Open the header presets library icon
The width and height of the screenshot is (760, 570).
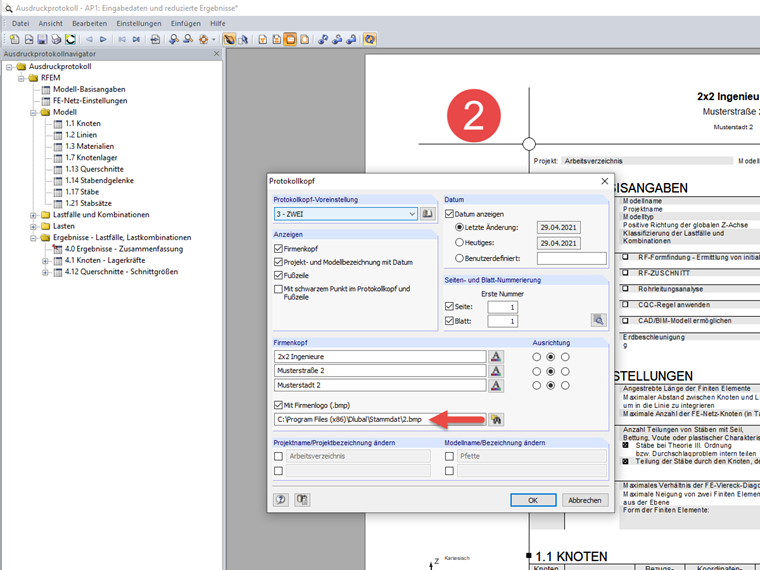(x=427, y=214)
